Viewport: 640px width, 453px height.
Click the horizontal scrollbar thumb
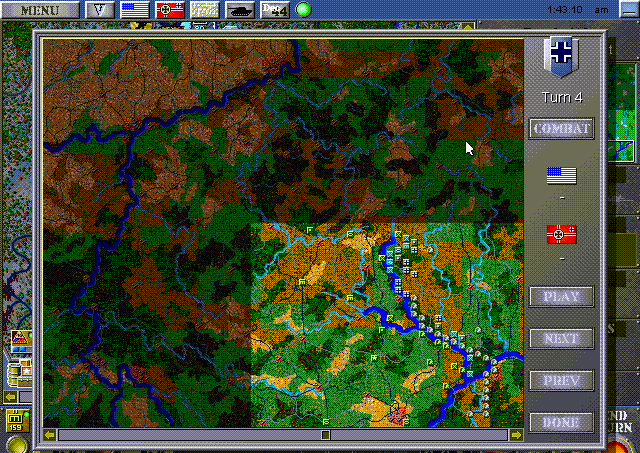[x=325, y=435]
